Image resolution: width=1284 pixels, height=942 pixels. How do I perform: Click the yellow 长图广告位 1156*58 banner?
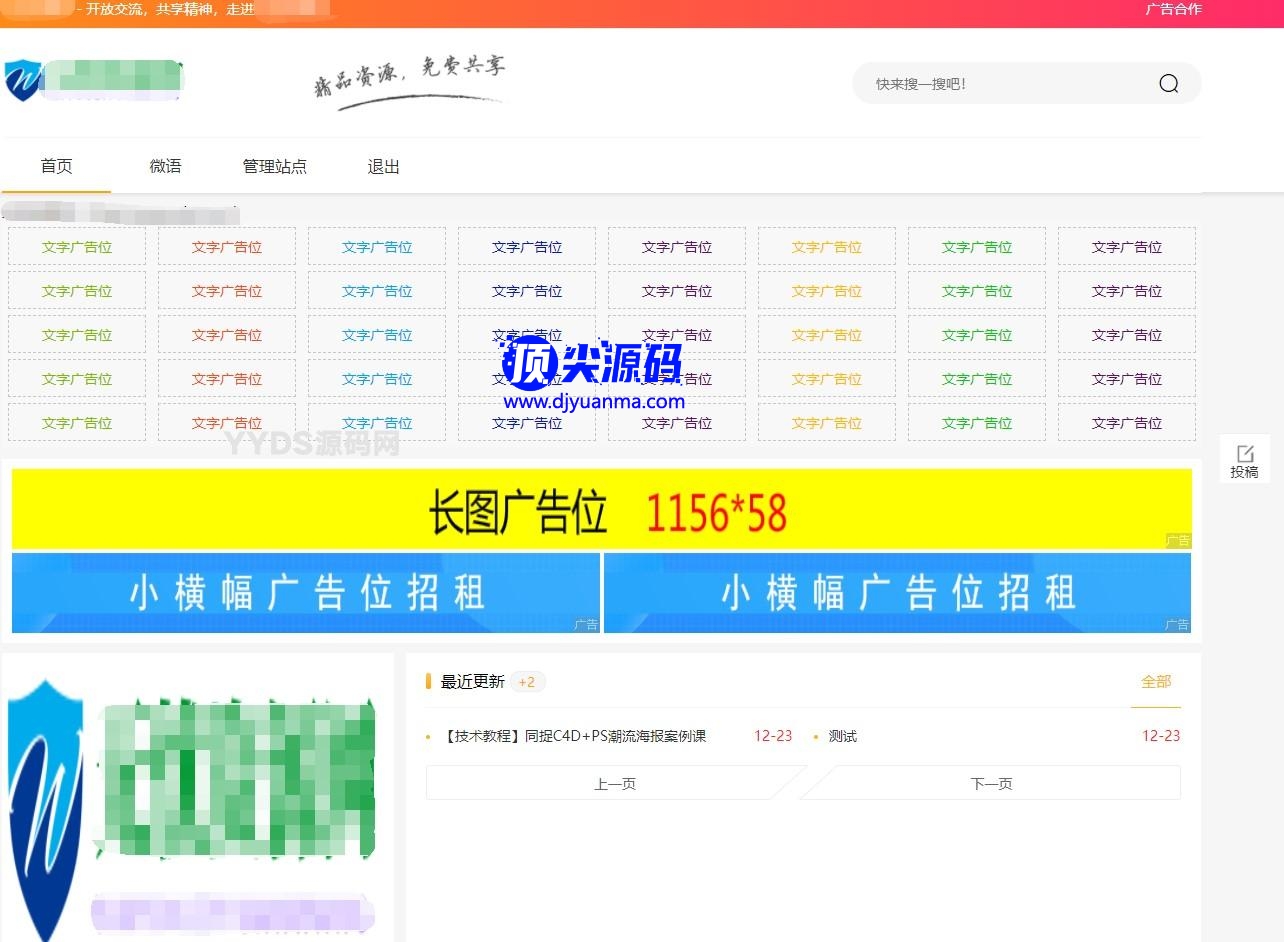(x=601, y=510)
